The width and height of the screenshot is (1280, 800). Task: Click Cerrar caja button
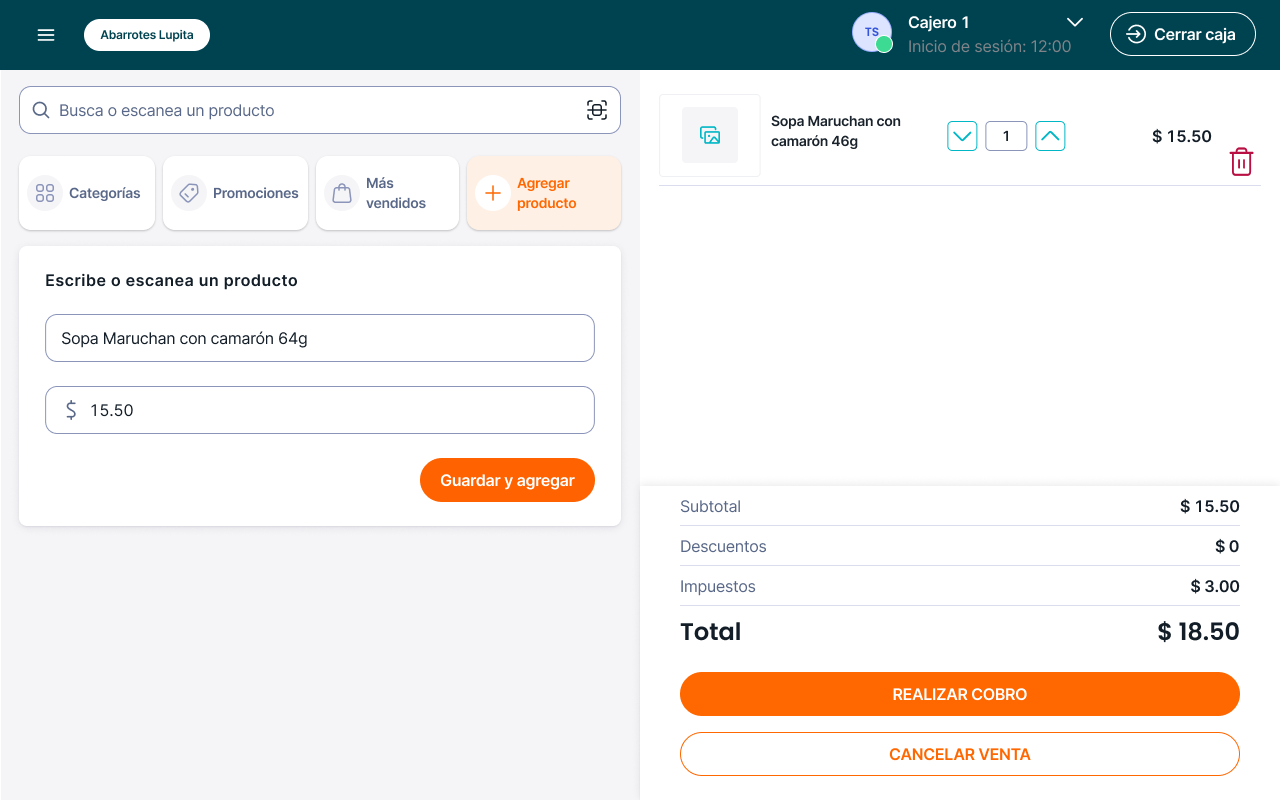tap(1182, 34)
